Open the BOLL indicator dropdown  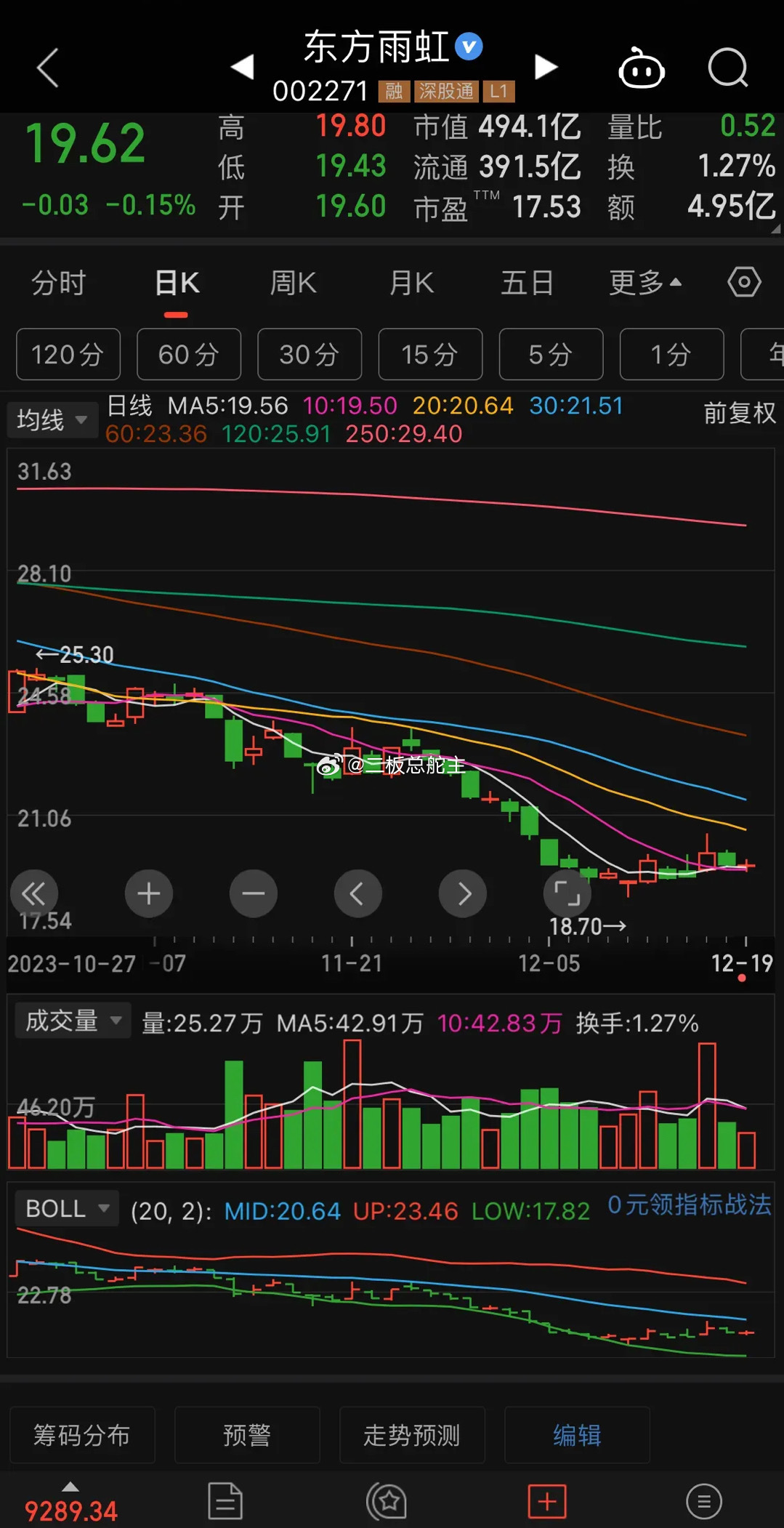tap(67, 1208)
